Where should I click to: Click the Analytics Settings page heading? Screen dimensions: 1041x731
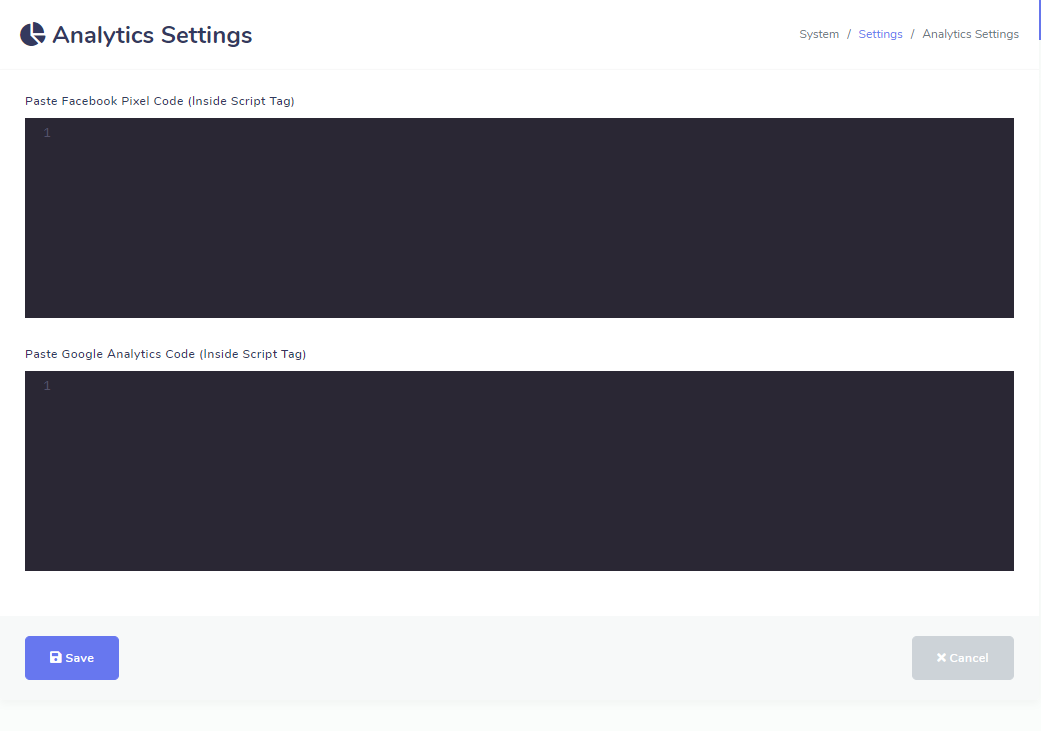point(152,35)
